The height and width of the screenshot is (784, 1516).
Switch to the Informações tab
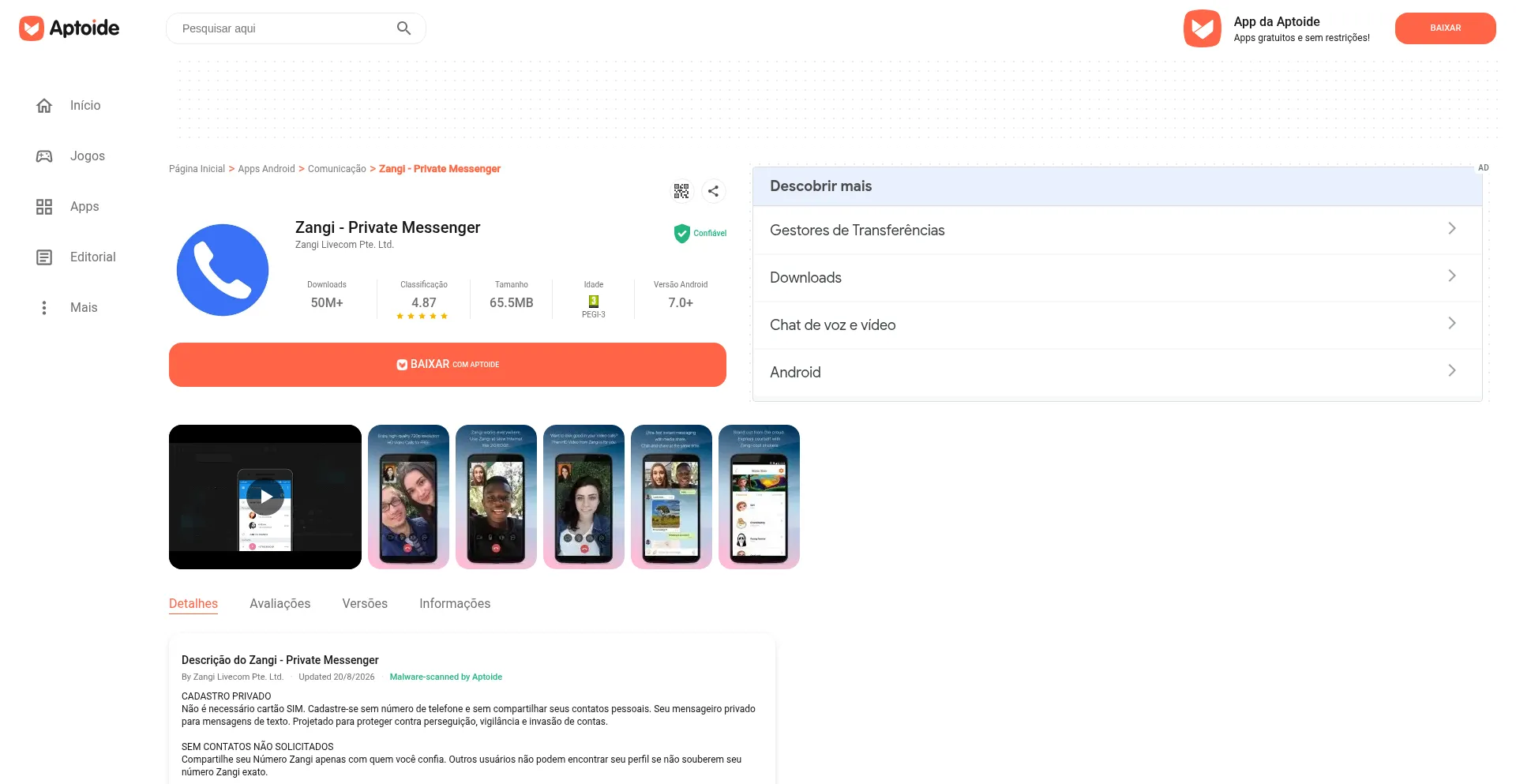455,604
